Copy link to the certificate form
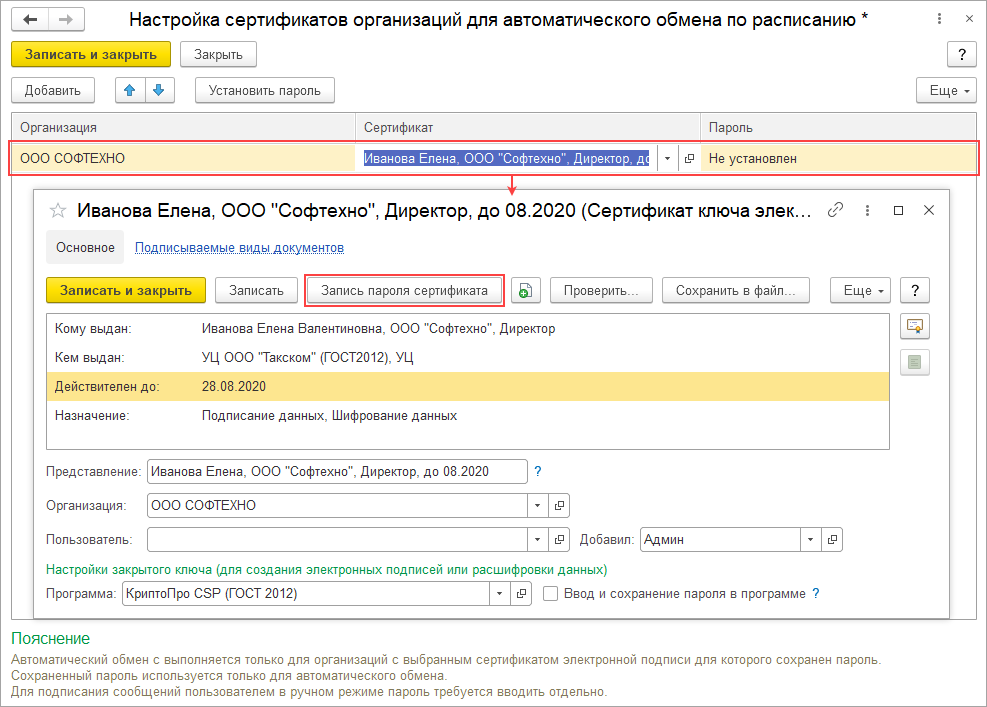The image size is (987, 707). [835, 210]
